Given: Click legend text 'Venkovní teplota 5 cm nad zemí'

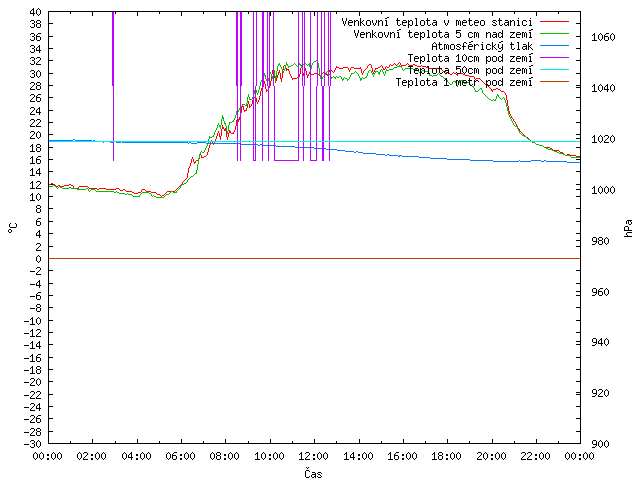Looking at the screenshot, I should pyautogui.click(x=443, y=34).
